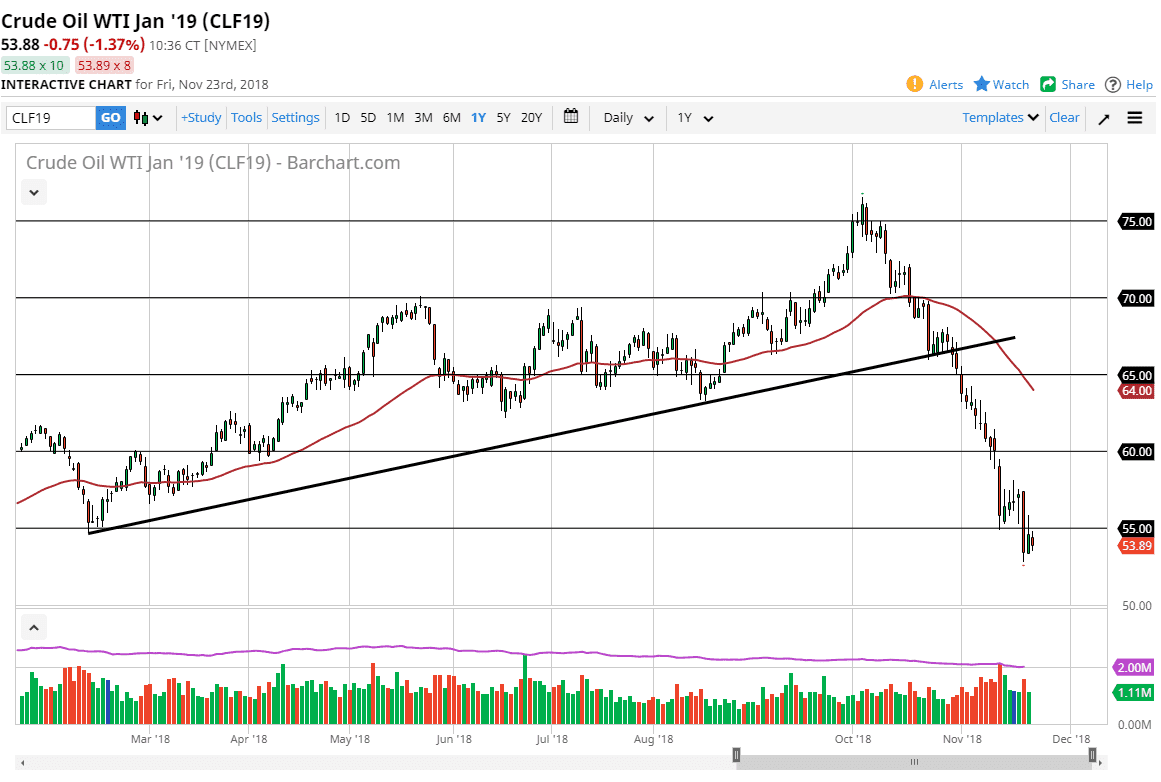Click the calendar date picker icon
The height and width of the screenshot is (782, 1161).
[x=570, y=117]
